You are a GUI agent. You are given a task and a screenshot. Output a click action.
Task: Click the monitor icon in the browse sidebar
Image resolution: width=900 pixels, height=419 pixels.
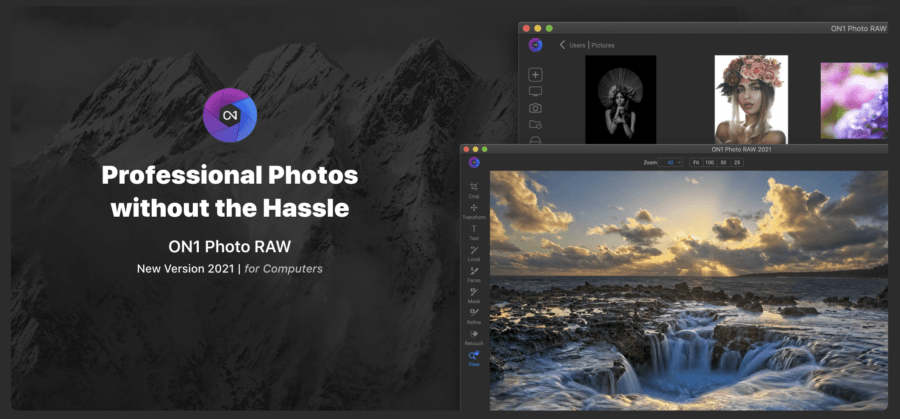[536, 91]
